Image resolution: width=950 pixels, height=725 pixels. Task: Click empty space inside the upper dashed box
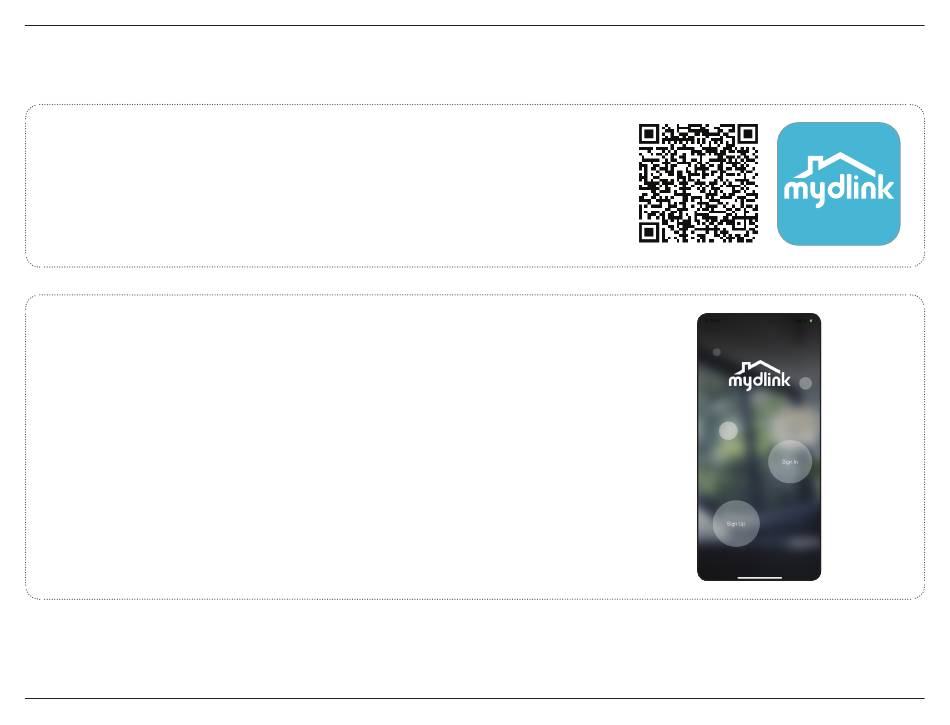(x=327, y=185)
